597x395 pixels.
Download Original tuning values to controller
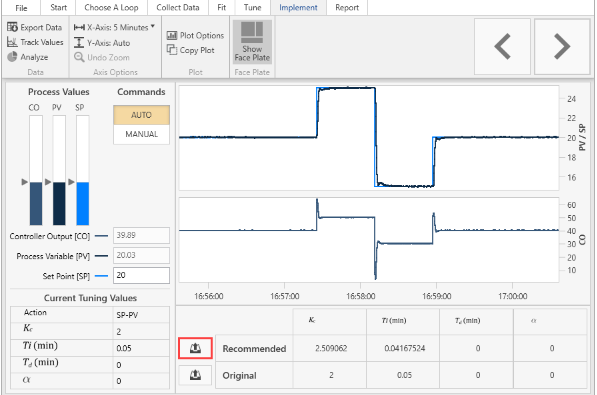click(x=195, y=375)
